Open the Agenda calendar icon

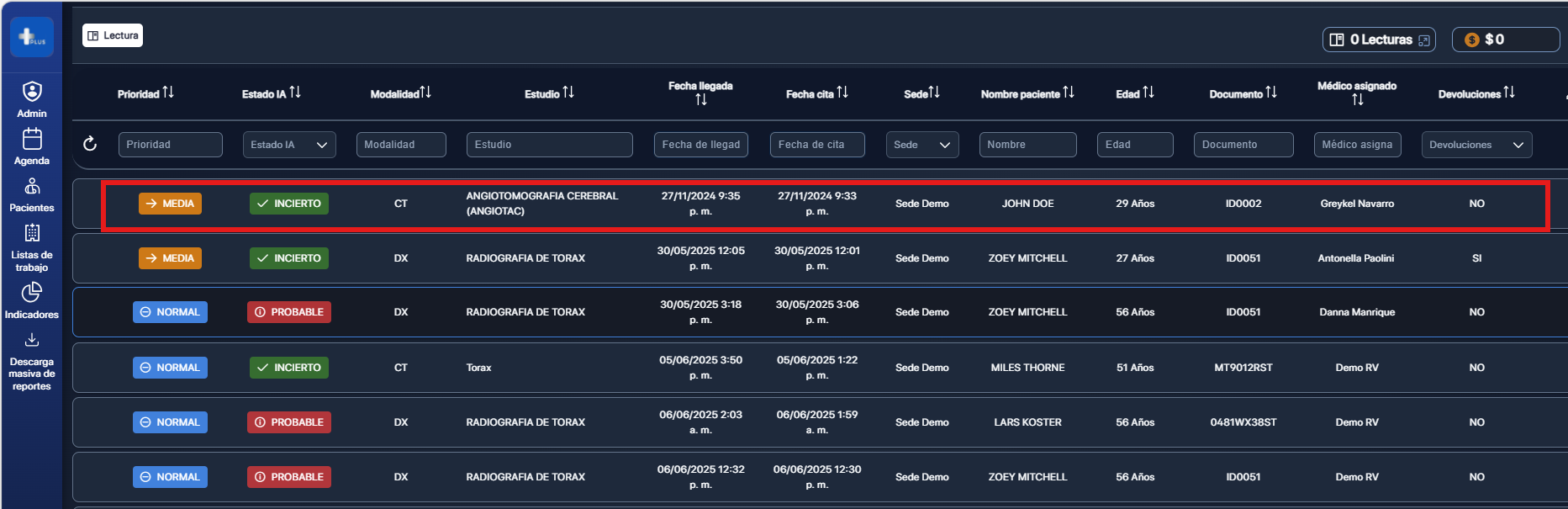pyautogui.click(x=32, y=139)
